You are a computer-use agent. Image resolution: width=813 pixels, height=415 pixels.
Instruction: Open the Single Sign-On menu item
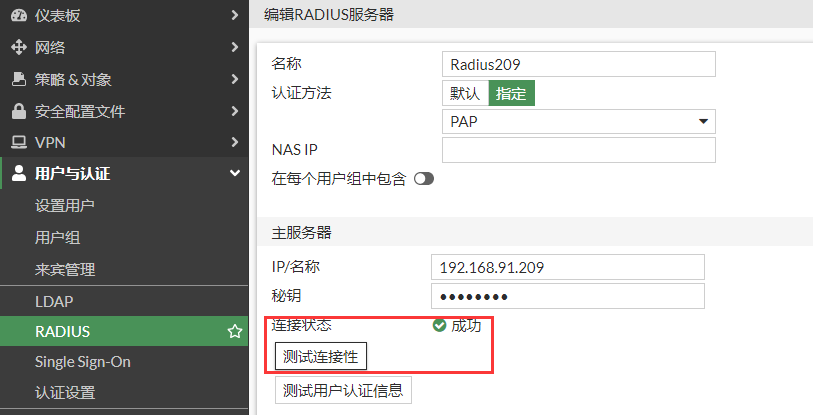[83, 362]
